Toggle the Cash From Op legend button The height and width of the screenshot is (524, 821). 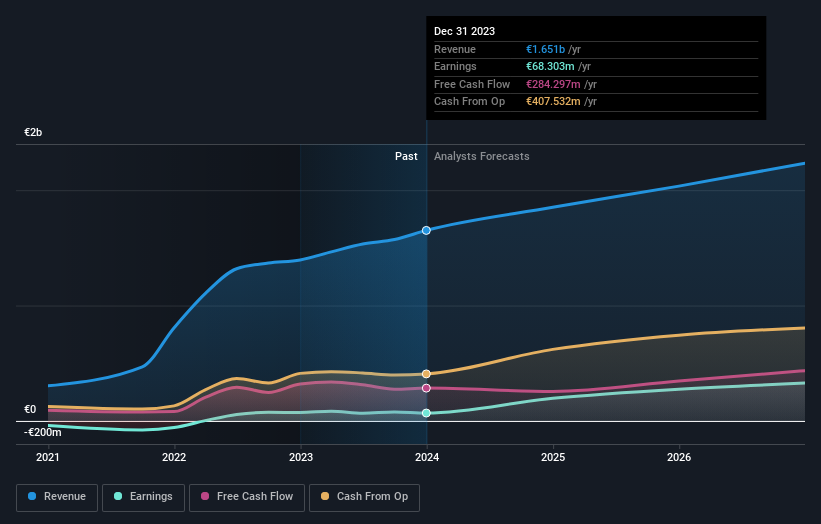364,497
